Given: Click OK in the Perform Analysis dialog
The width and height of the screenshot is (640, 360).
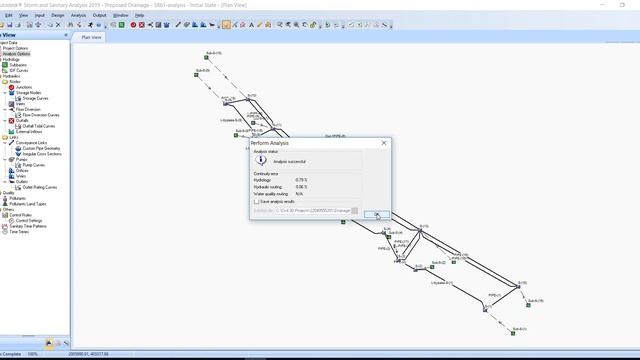Looking at the screenshot, I should tap(376, 214).
